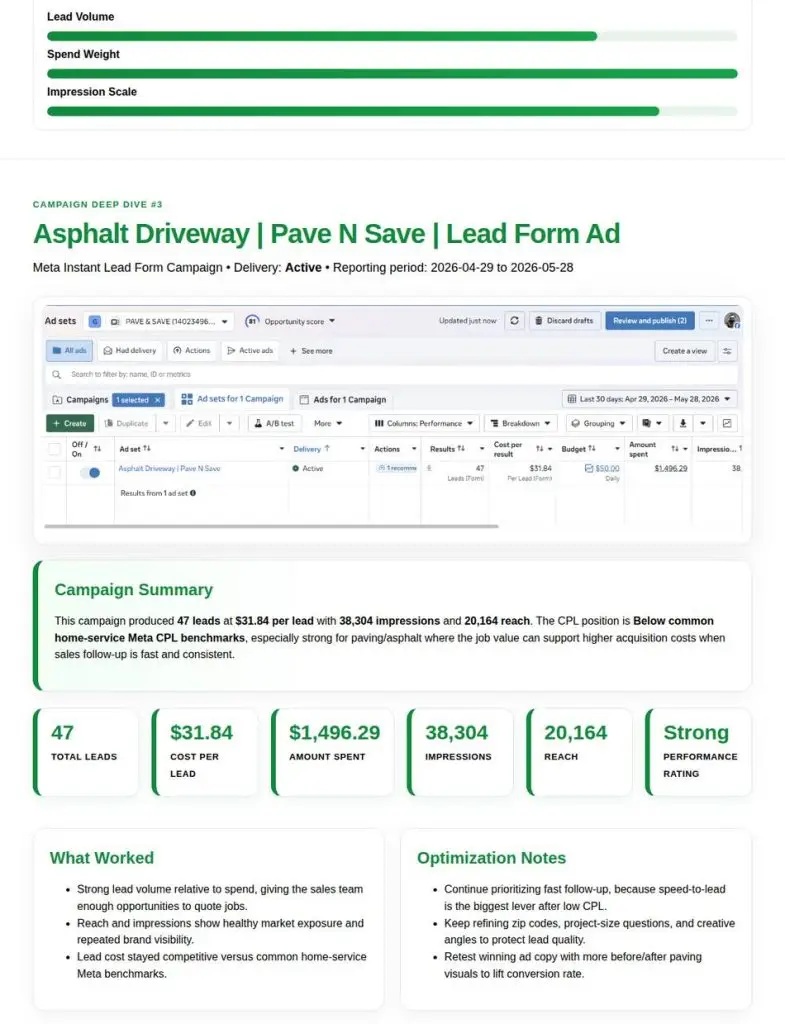
Task: Switch to the Campaigns tab
Action: 80,400
